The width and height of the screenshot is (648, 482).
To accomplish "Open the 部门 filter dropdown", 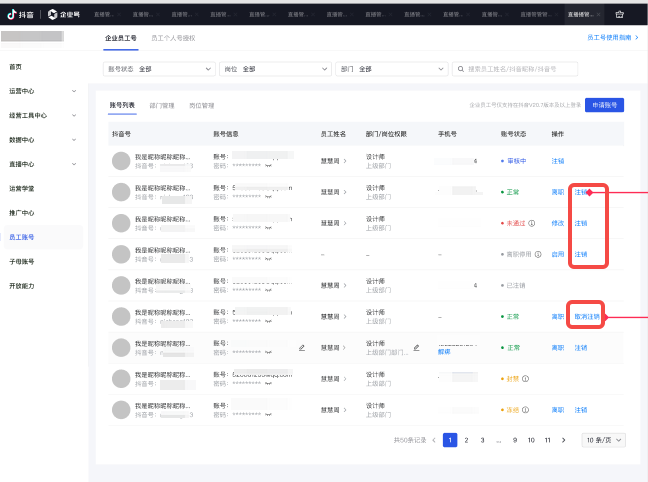I will pyautogui.click(x=392, y=69).
